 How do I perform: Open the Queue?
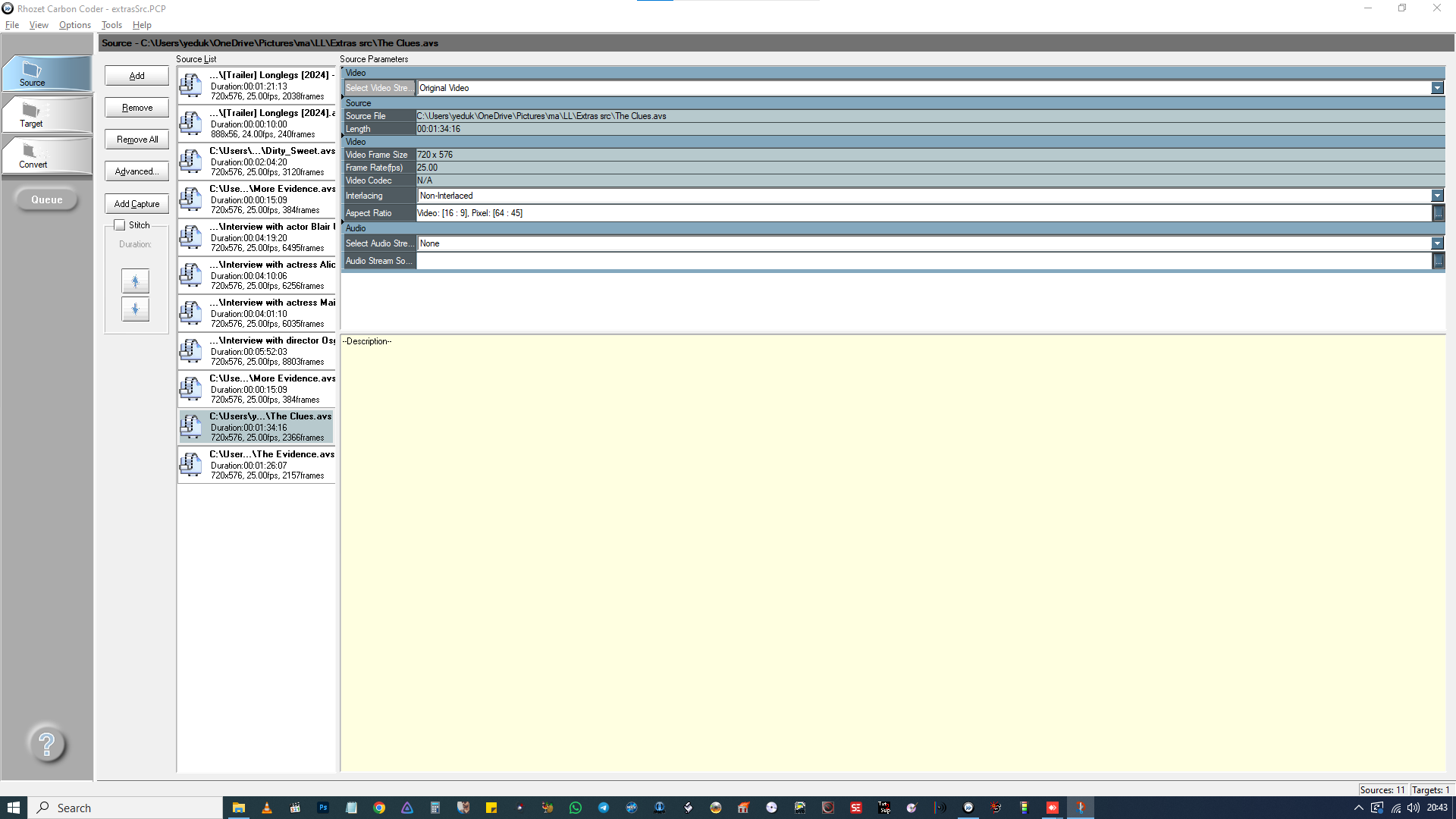point(46,199)
